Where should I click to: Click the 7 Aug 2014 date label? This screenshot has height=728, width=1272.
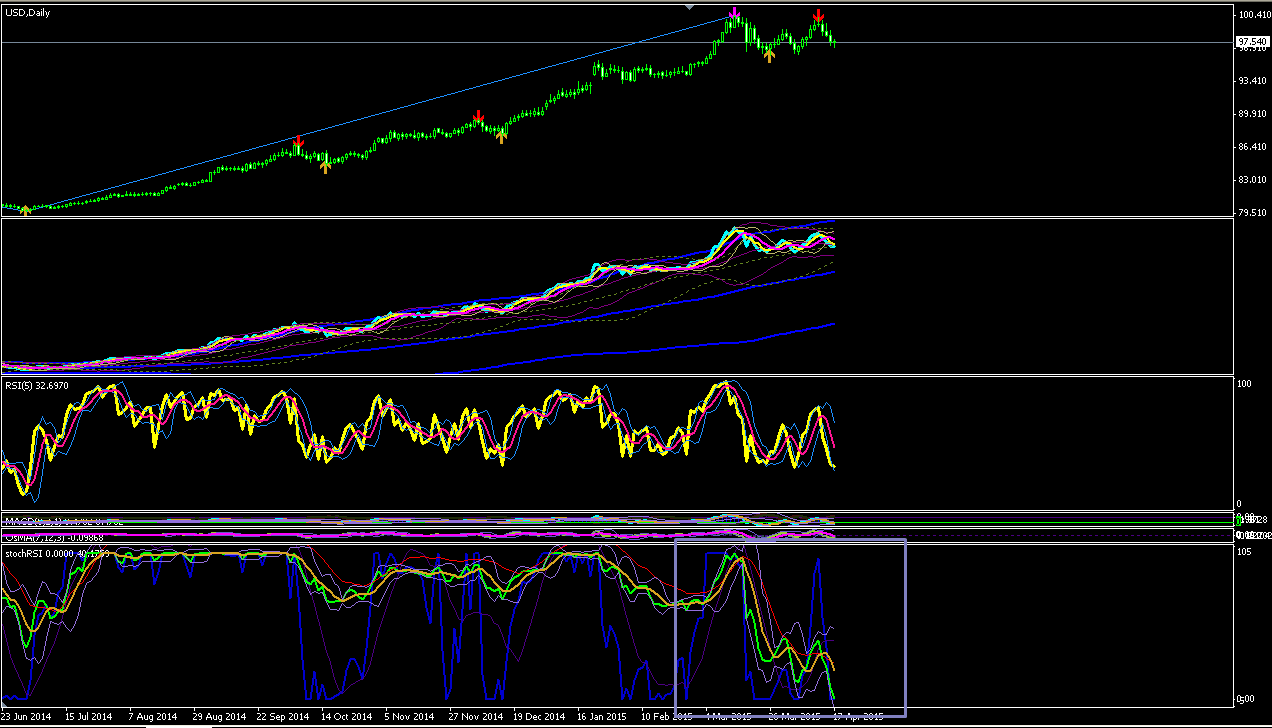pyautogui.click(x=151, y=717)
